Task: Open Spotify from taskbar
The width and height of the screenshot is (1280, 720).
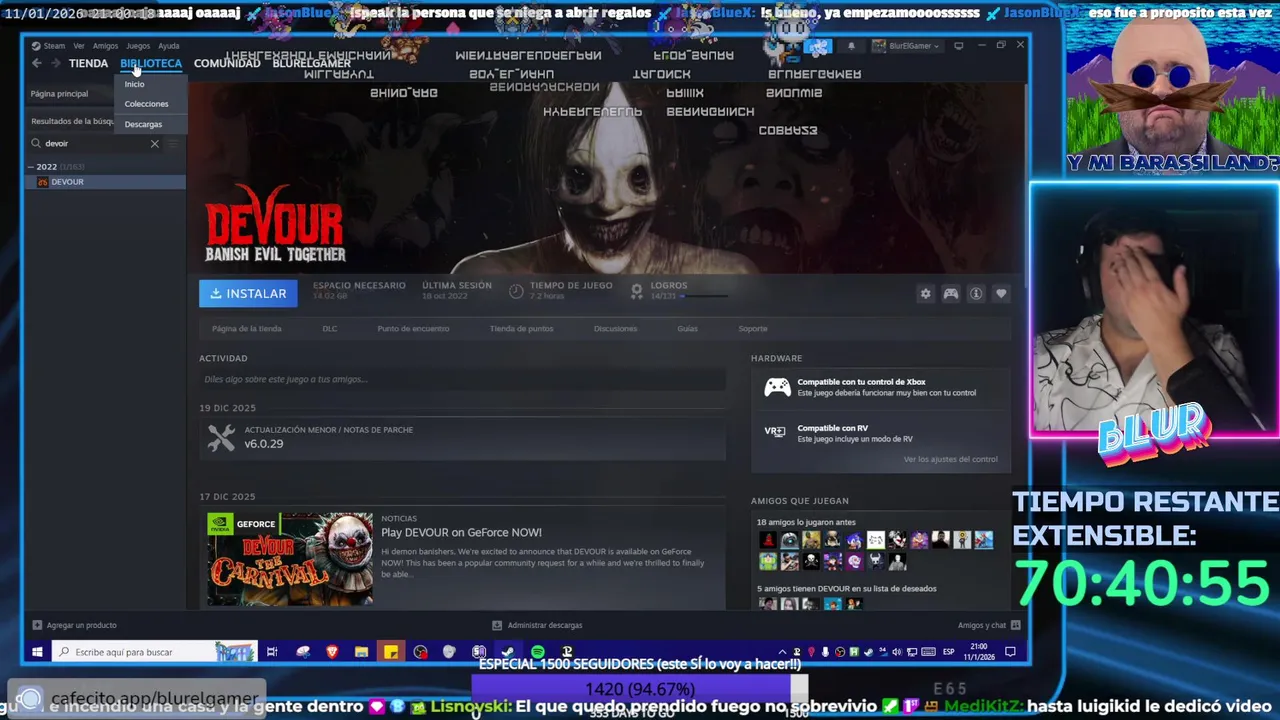Action: point(538,652)
